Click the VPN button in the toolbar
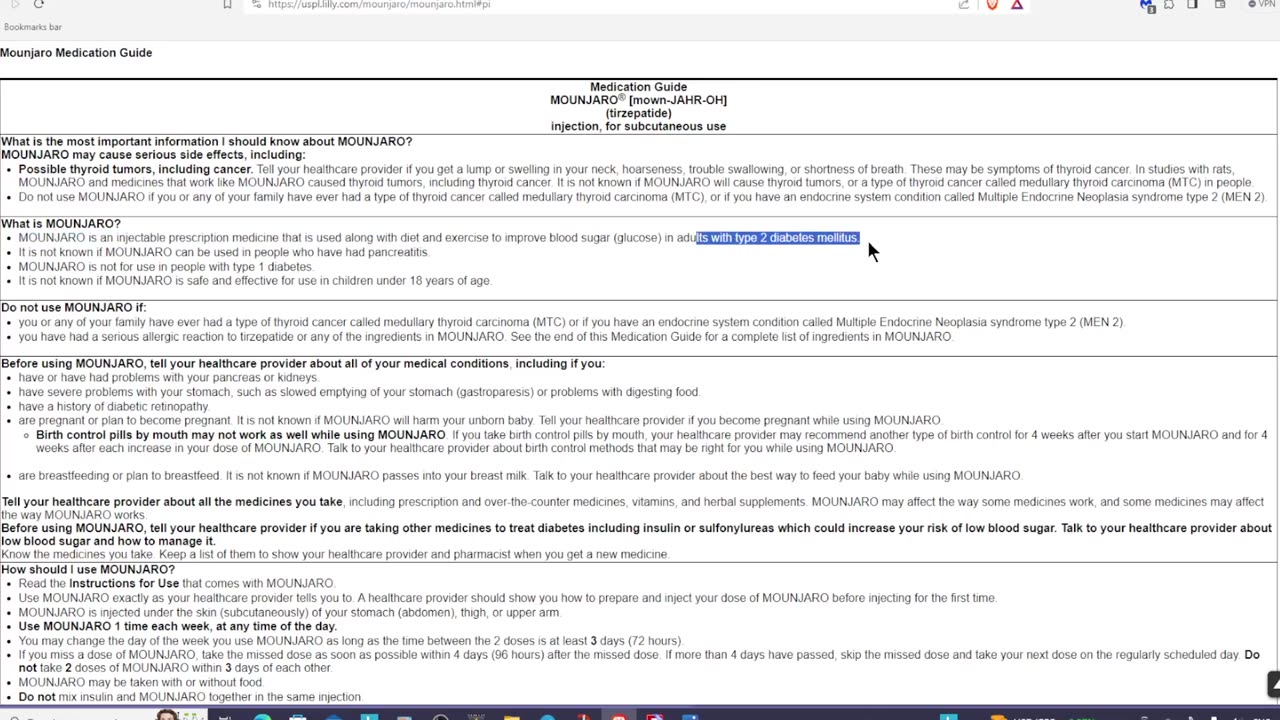The width and height of the screenshot is (1280, 720). point(1262,4)
